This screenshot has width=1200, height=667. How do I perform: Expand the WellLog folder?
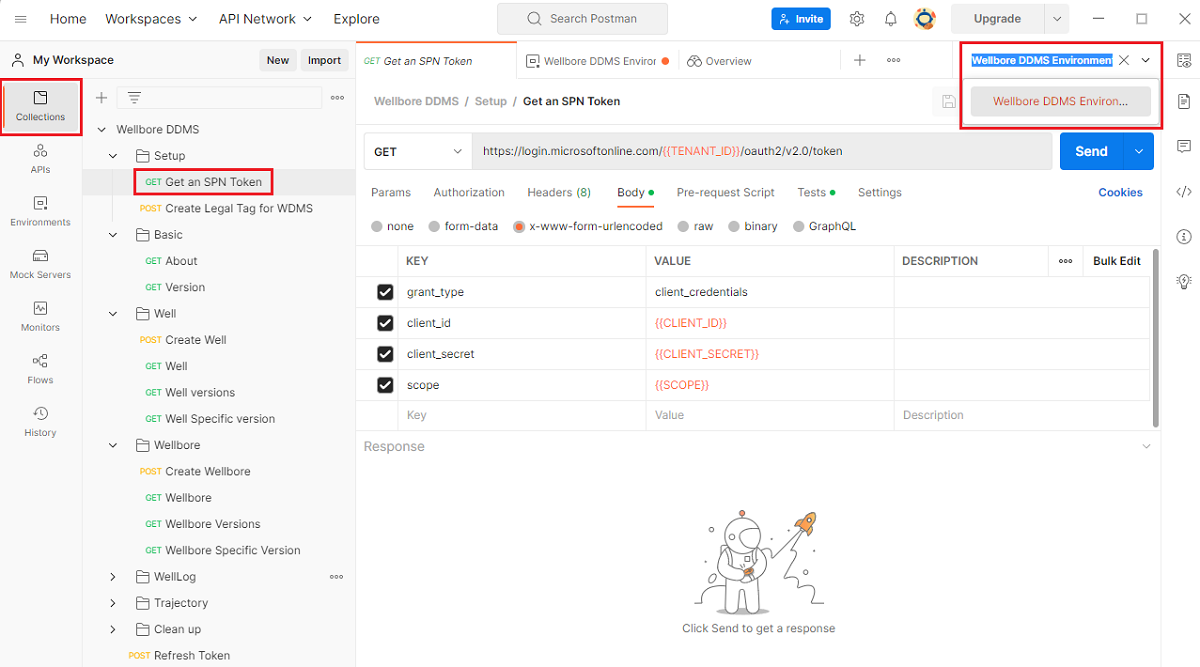[113, 577]
